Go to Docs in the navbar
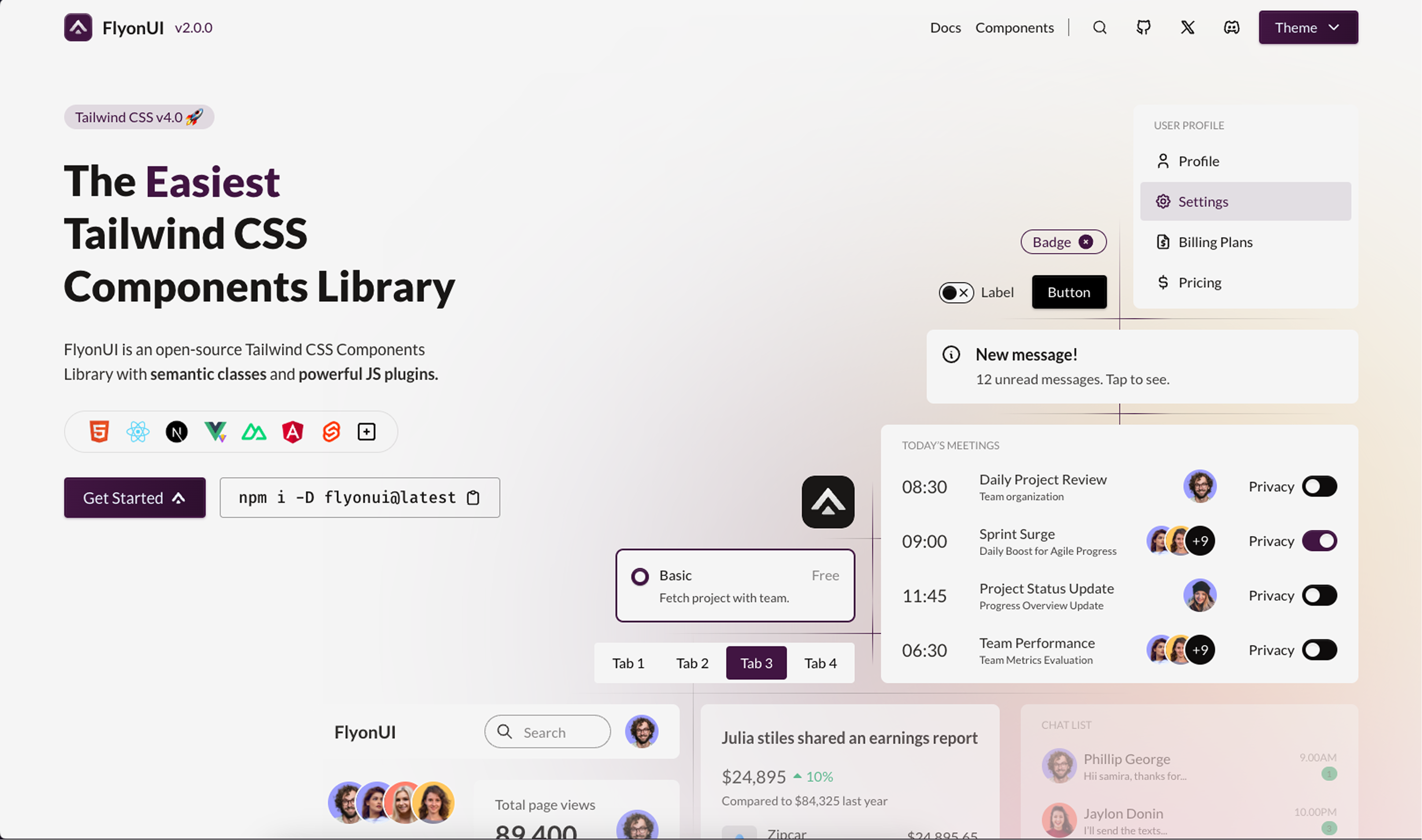The width and height of the screenshot is (1422, 840). pos(945,27)
